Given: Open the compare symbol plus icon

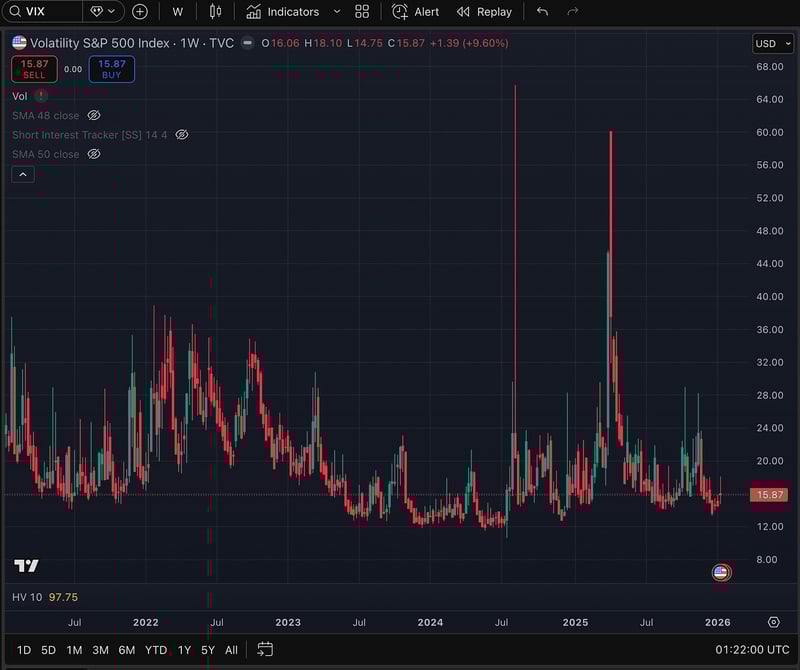Looking at the screenshot, I should click(x=139, y=11).
